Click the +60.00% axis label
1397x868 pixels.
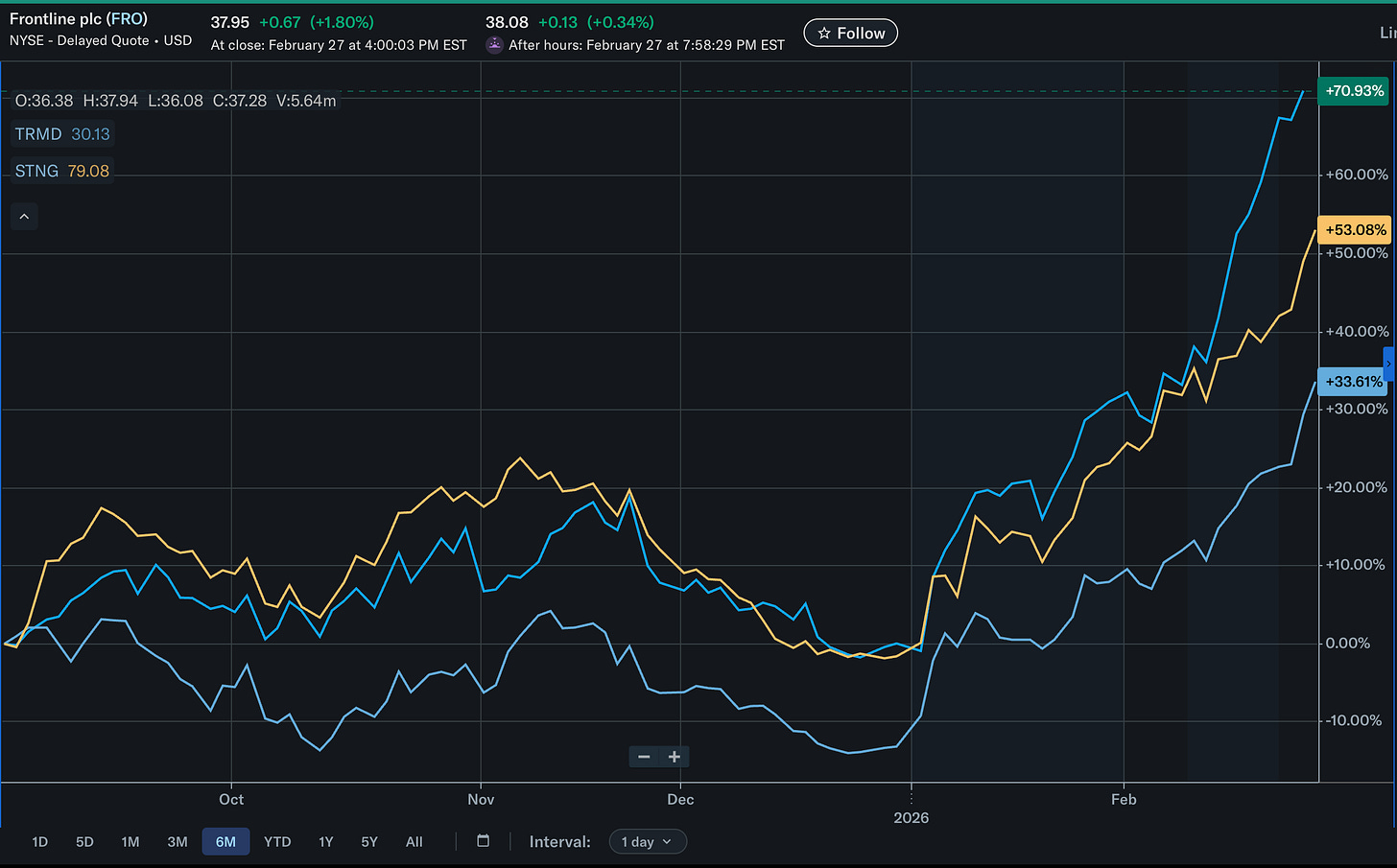pos(1357,175)
